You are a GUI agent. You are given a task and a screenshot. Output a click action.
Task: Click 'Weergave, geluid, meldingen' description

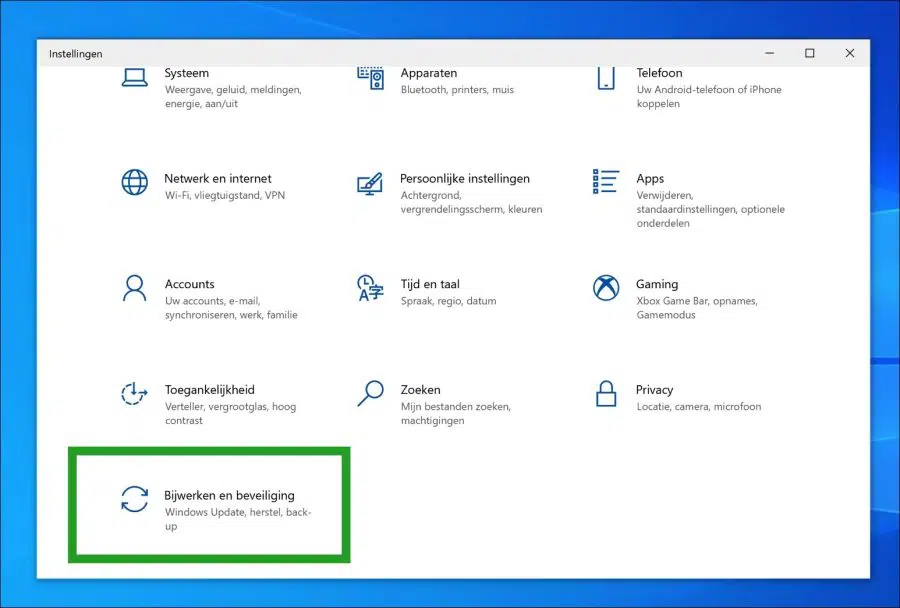[232, 96]
